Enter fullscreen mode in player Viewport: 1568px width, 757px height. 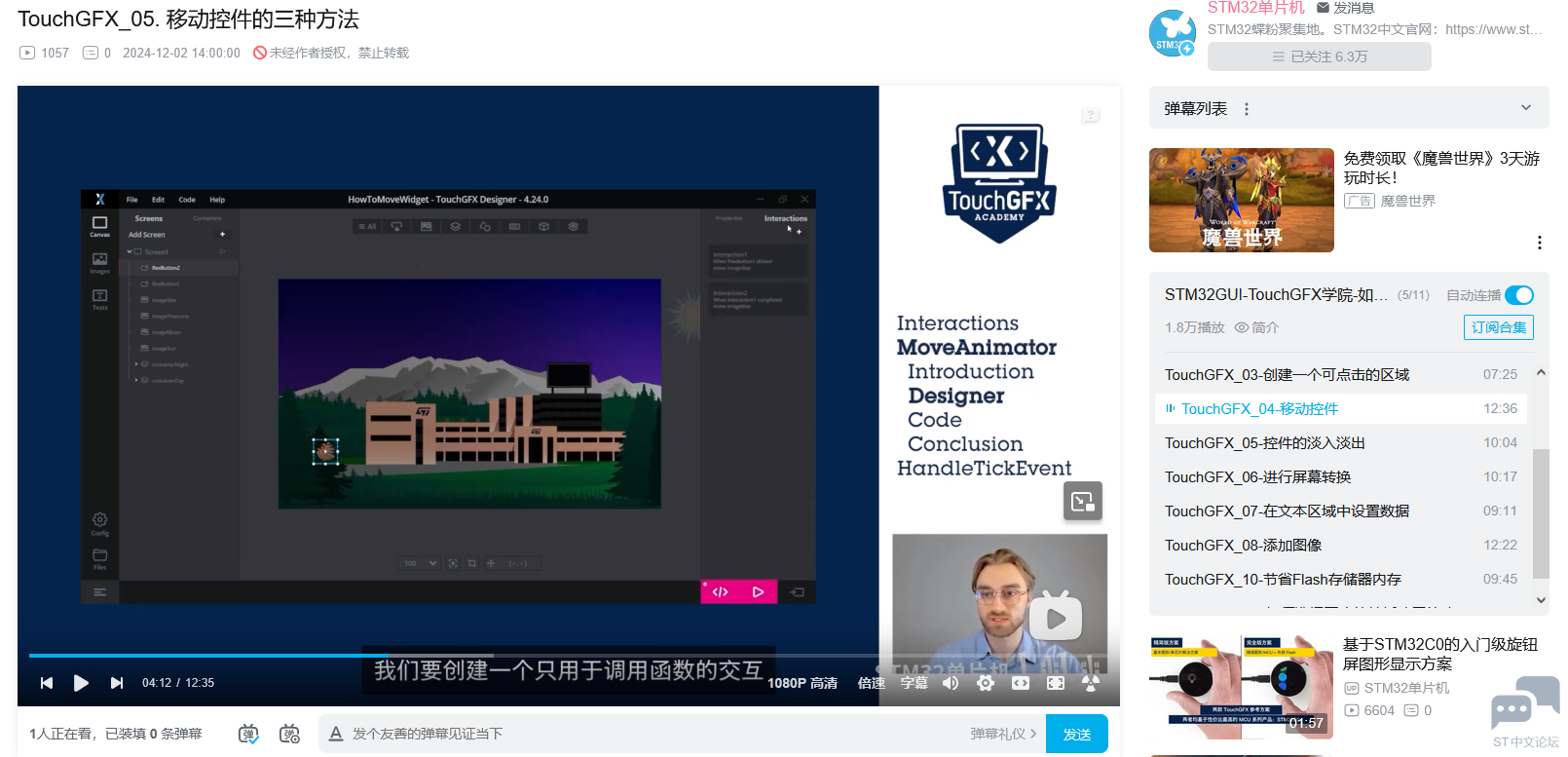tap(1056, 683)
